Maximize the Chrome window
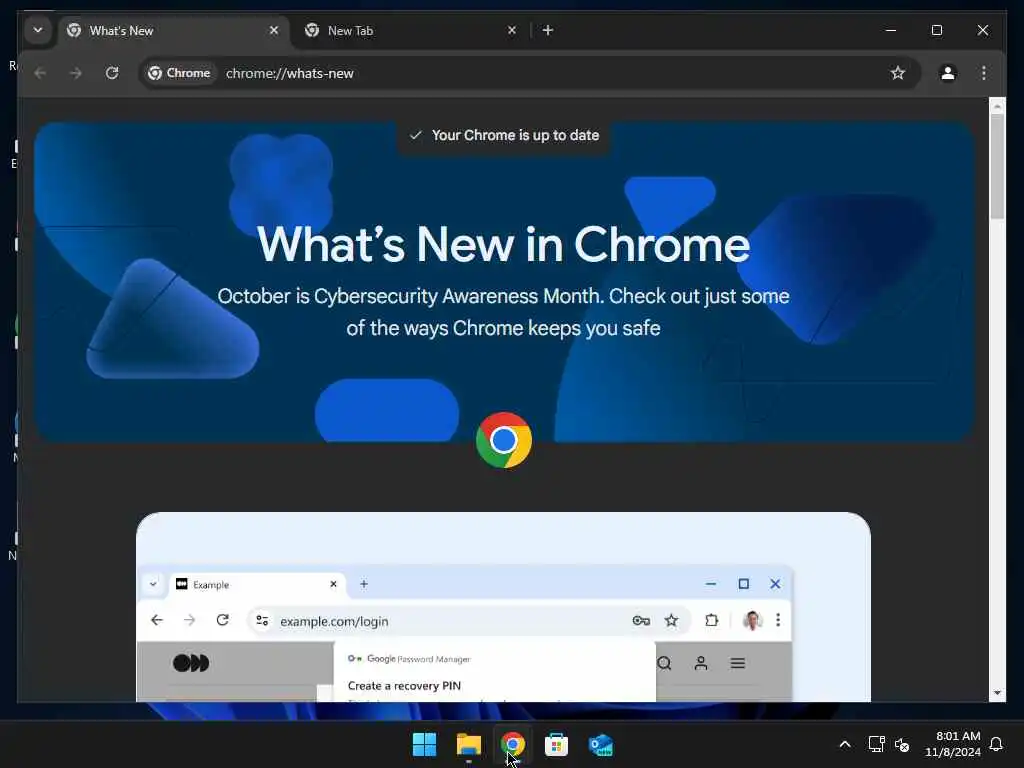Screen dimensions: 1024x768 (936, 30)
